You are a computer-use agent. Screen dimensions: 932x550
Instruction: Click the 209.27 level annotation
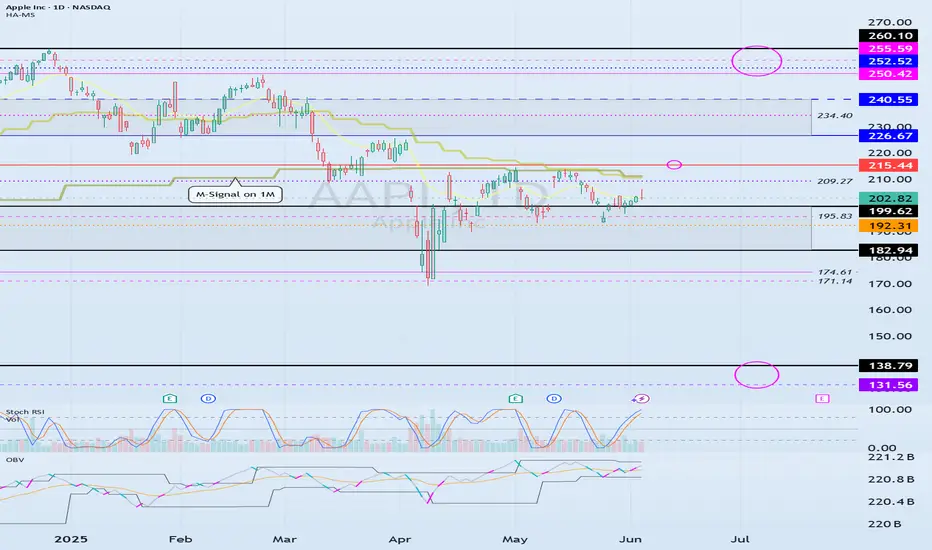(835, 181)
